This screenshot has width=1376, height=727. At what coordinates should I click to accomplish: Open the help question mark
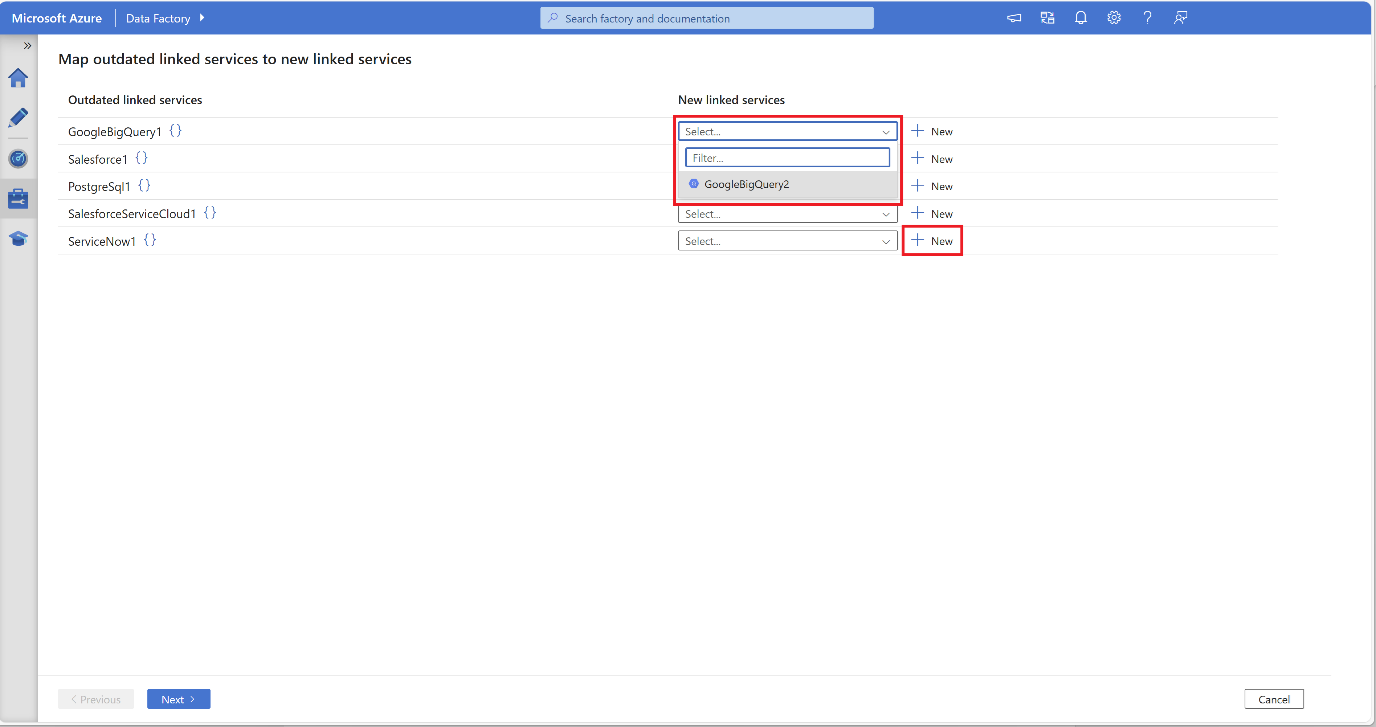[x=1147, y=18]
